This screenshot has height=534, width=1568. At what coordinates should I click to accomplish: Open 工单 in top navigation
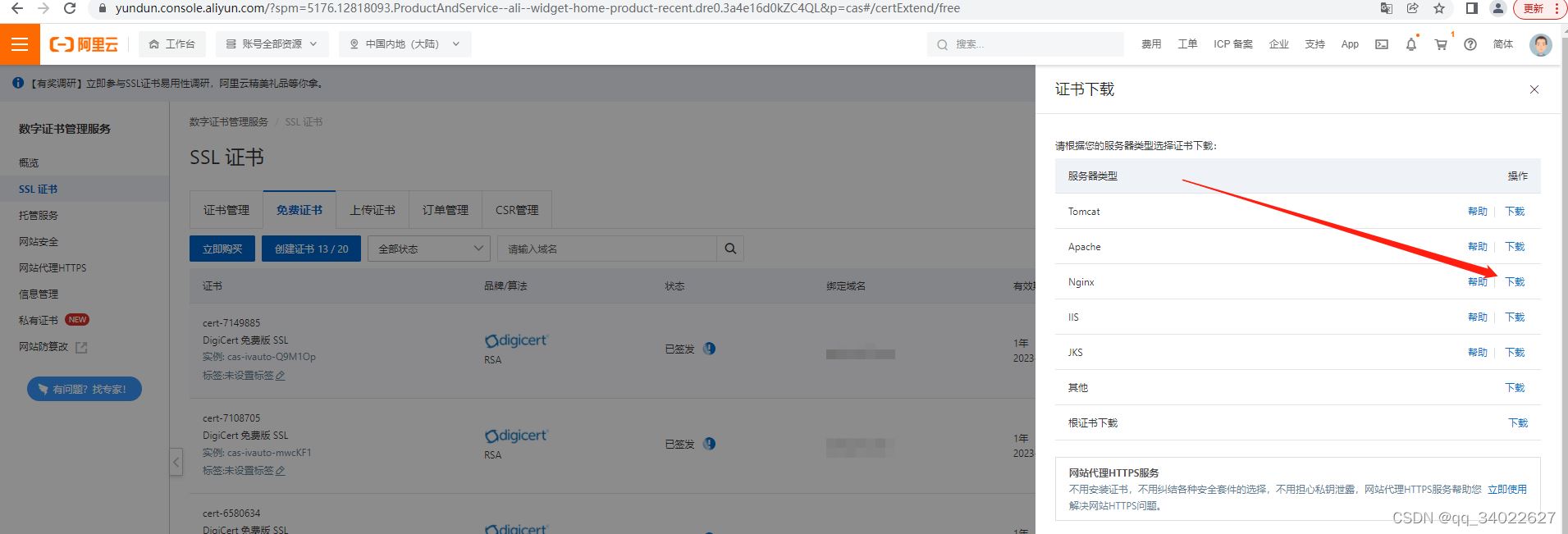[x=1187, y=44]
